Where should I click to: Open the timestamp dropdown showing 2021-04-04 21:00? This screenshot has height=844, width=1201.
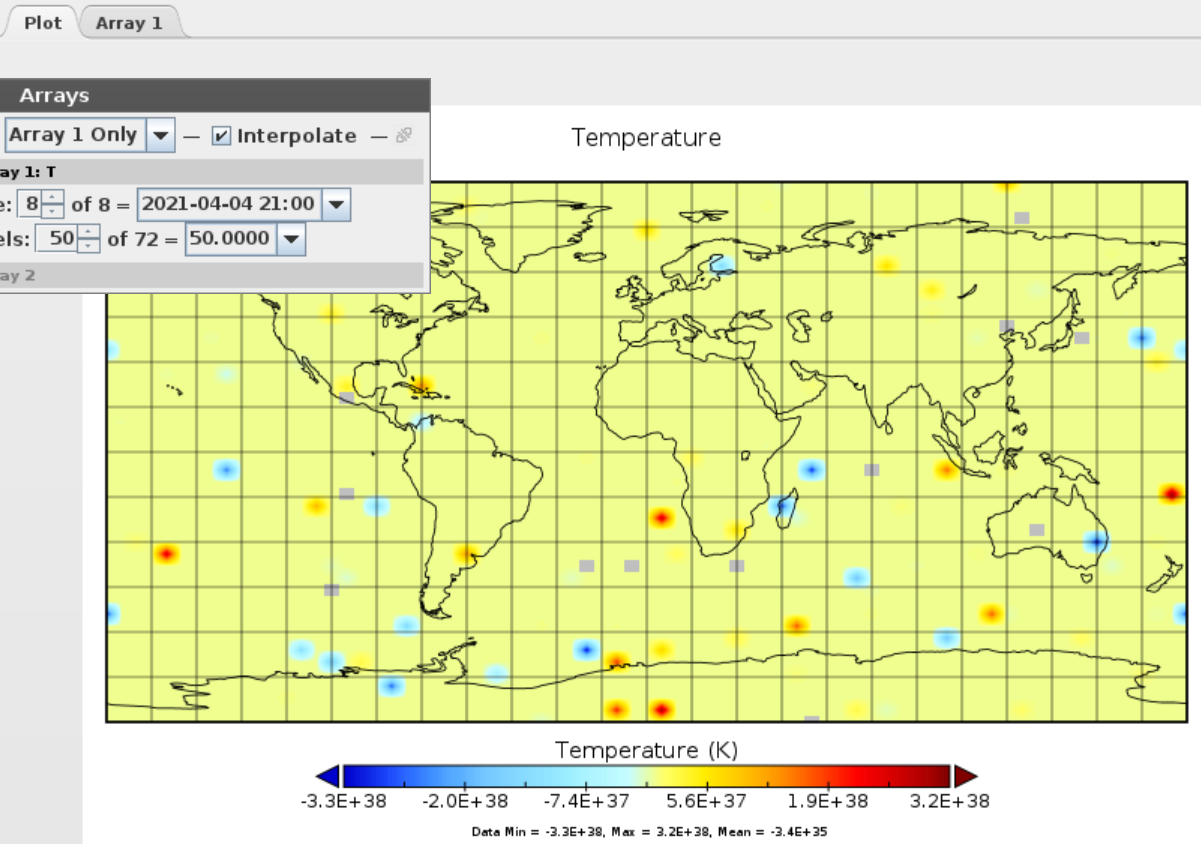click(336, 203)
